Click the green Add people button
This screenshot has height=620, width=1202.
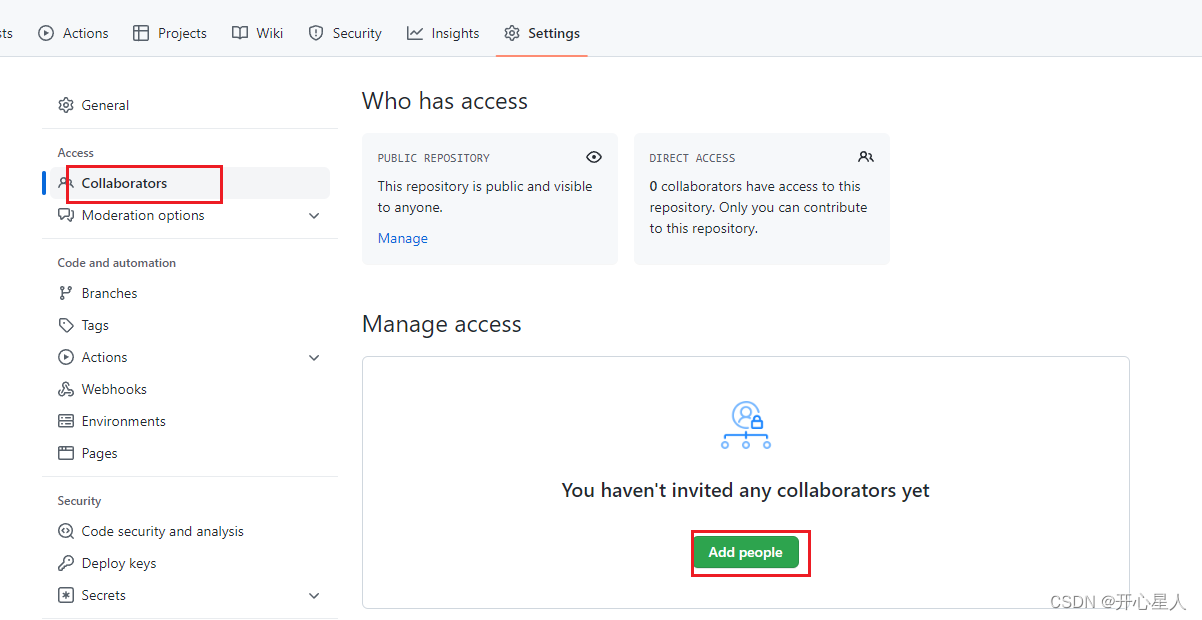746,552
